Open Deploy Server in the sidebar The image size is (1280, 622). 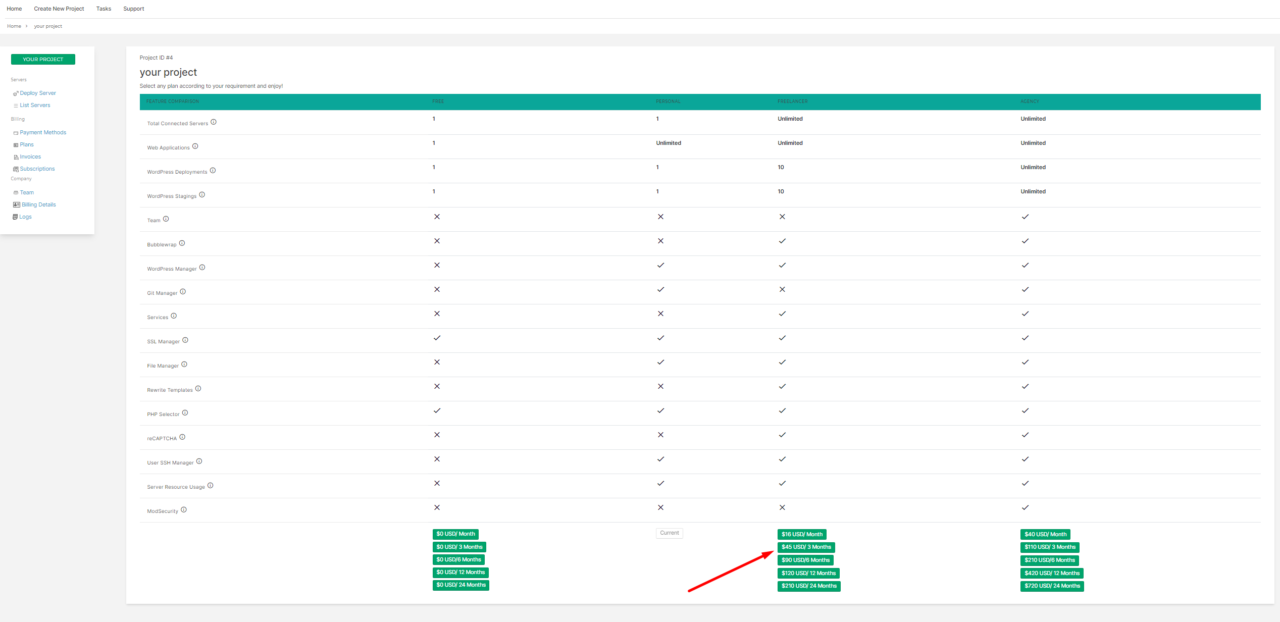pos(38,93)
